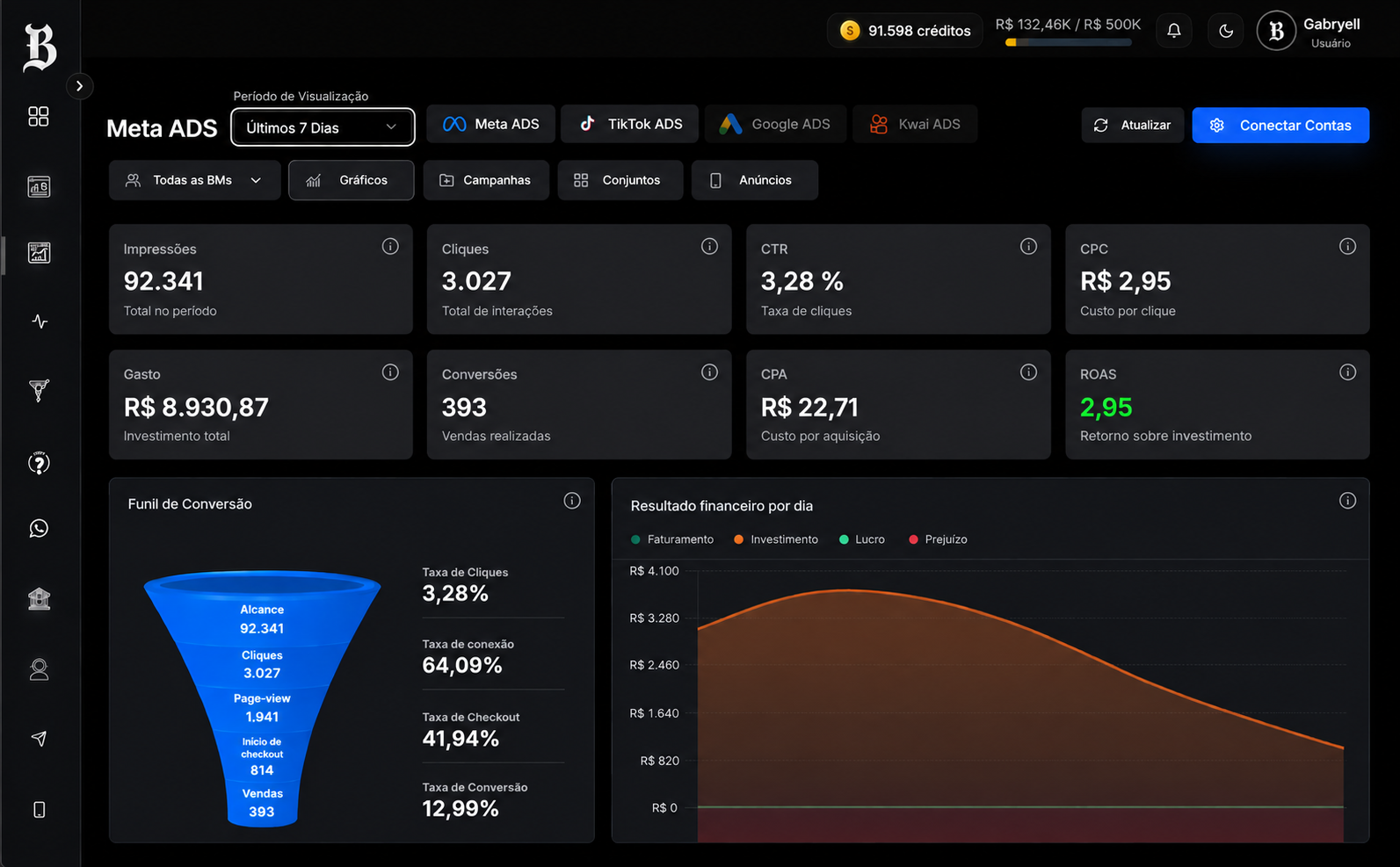Select the Gráficos view tab
This screenshot has height=867, width=1400.
351,180
